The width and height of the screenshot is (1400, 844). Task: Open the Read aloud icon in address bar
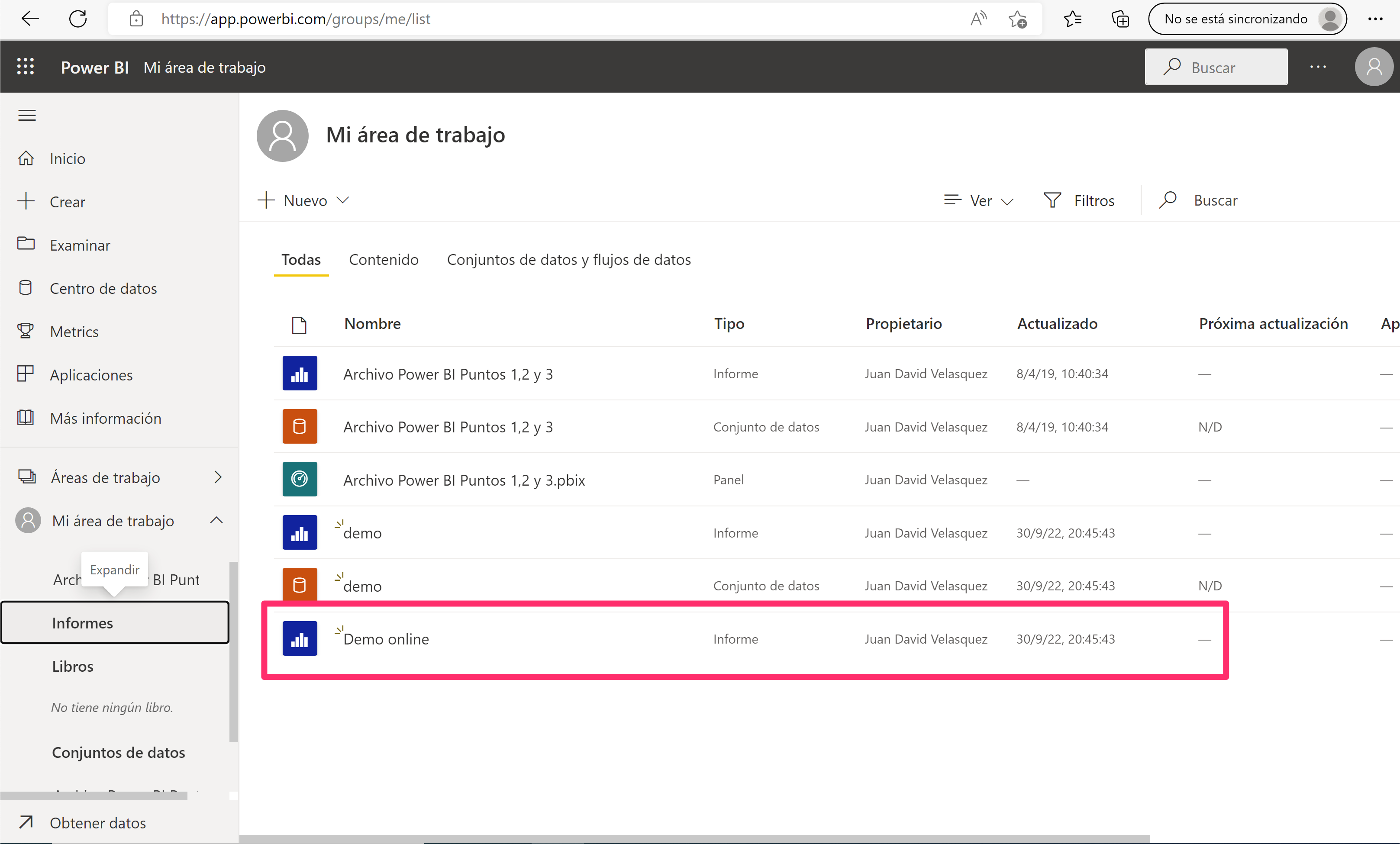pyautogui.click(x=978, y=19)
